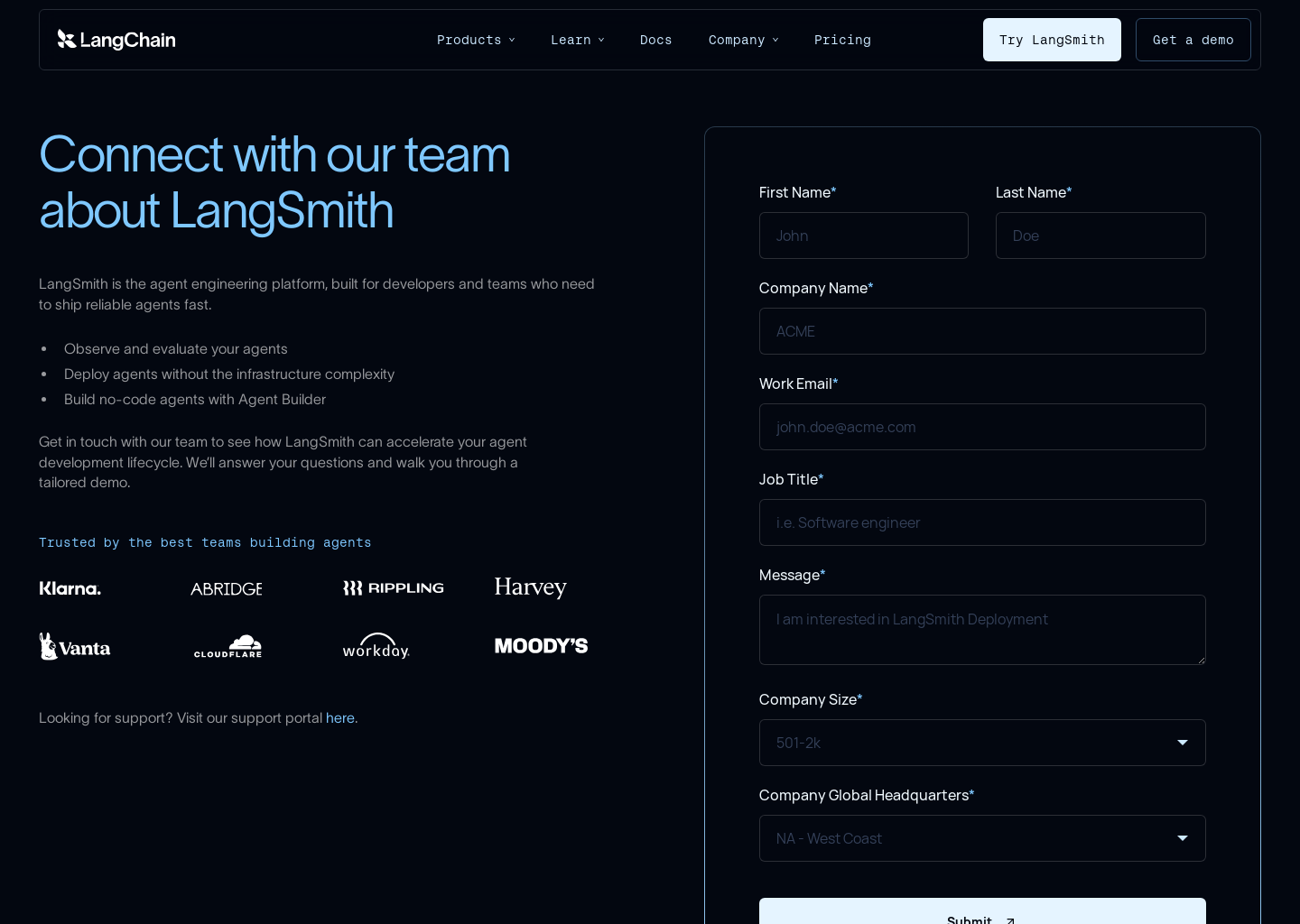1300x924 pixels.
Task: Navigate to the Docs page
Action: pos(655,40)
